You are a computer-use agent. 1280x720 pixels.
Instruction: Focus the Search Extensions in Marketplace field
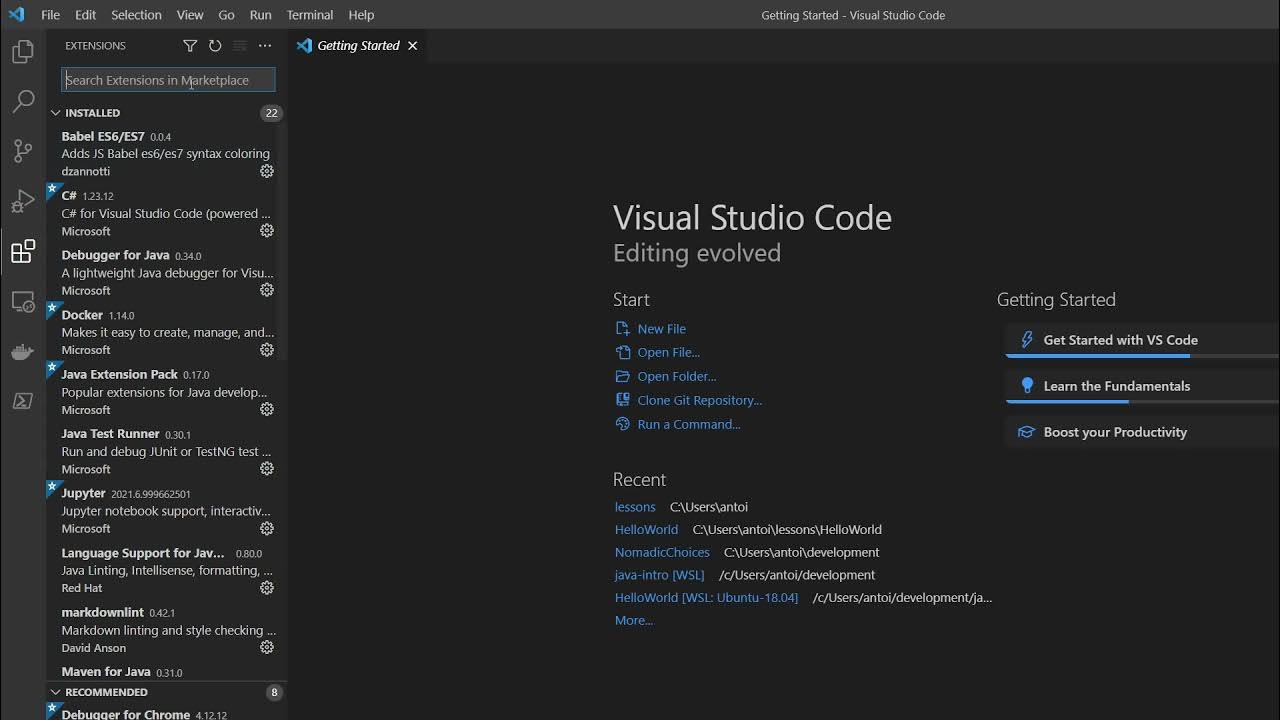click(168, 80)
